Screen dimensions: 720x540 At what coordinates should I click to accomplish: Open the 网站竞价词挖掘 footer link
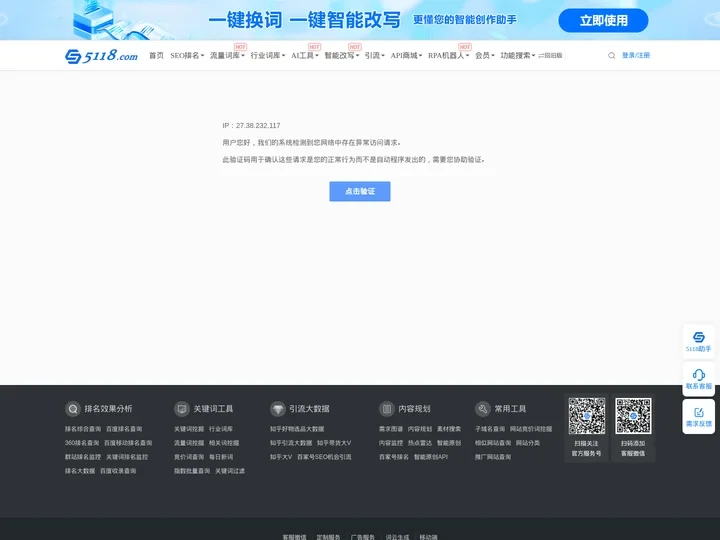(x=531, y=429)
